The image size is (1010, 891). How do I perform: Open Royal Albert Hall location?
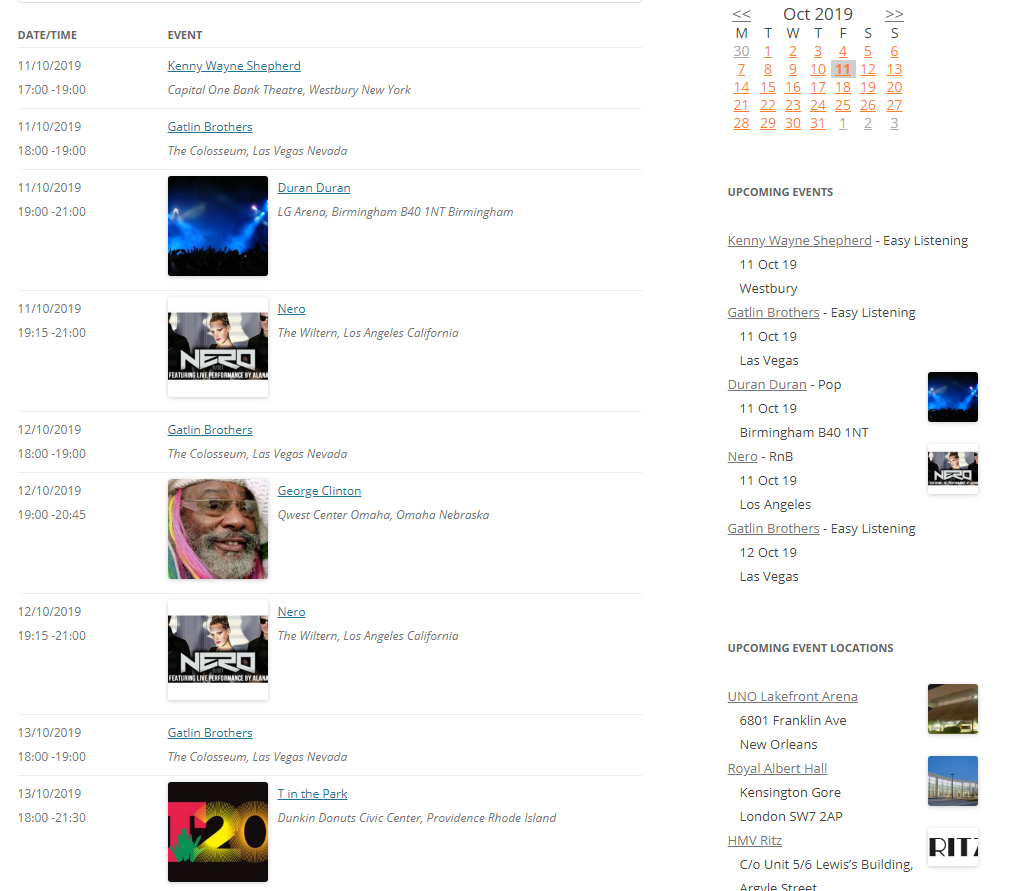pyautogui.click(x=777, y=769)
